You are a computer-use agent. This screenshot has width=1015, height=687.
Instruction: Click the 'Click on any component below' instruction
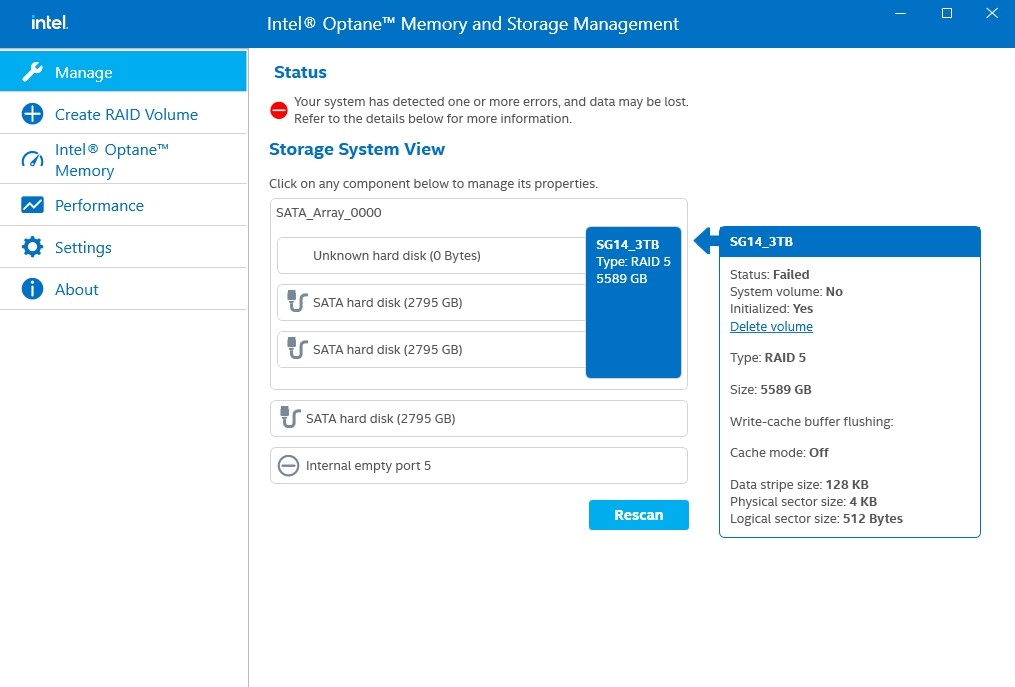pos(433,184)
